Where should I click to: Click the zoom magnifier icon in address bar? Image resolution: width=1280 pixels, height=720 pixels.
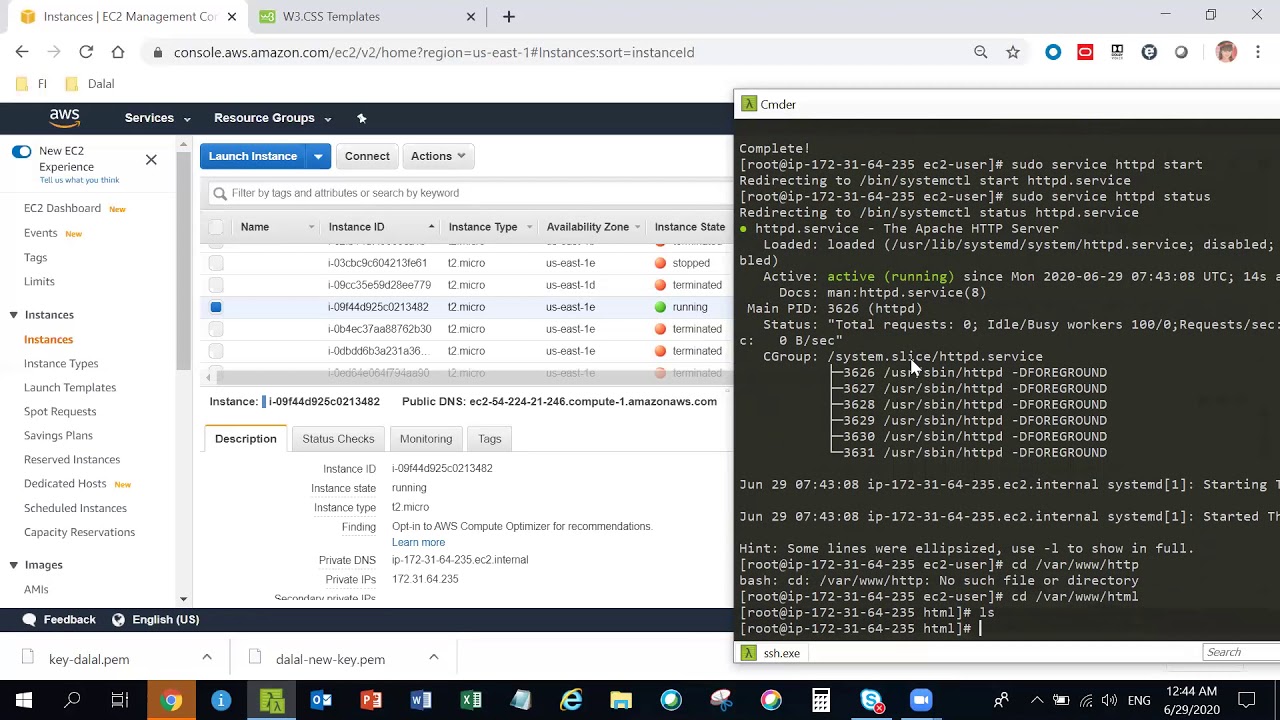click(981, 52)
